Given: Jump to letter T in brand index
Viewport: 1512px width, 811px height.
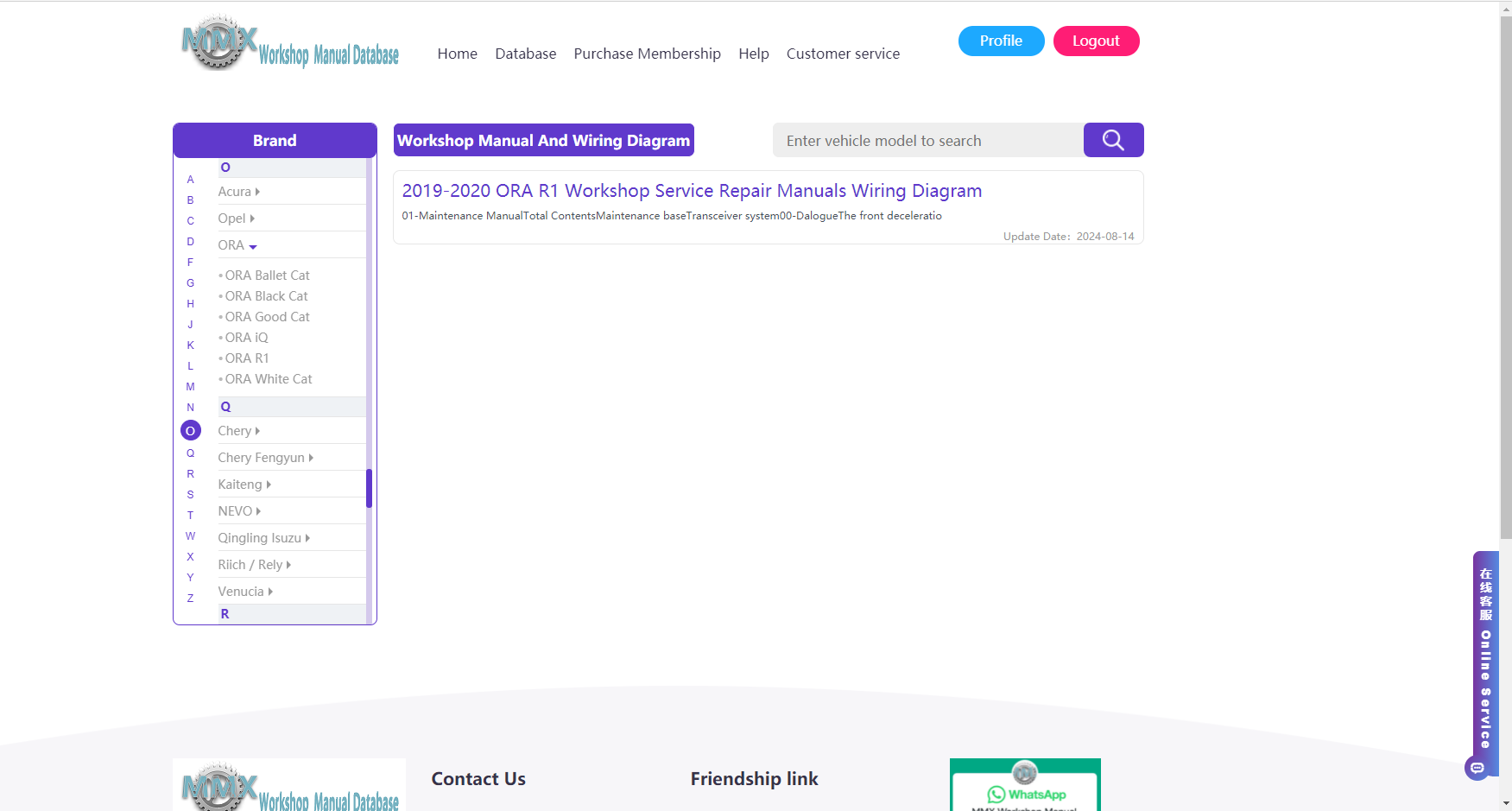Looking at the screenshot, I should [x=191, y=516].
